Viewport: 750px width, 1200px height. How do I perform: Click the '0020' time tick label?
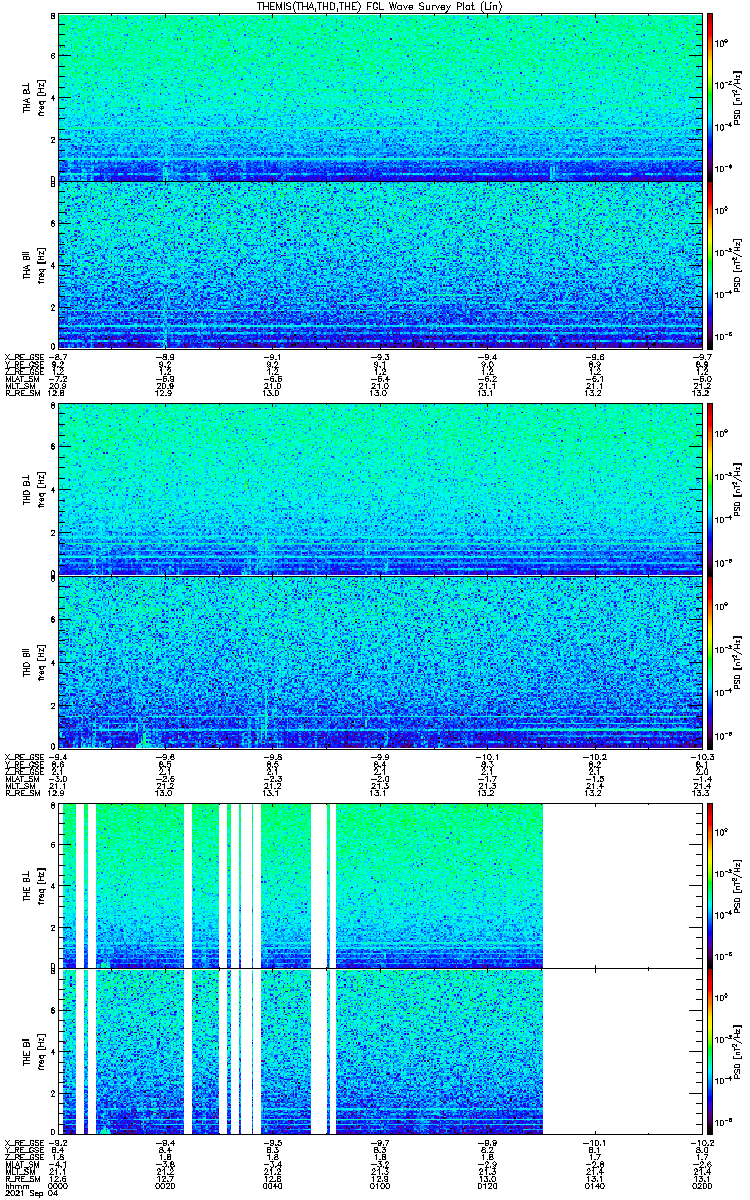point(166,1185)
